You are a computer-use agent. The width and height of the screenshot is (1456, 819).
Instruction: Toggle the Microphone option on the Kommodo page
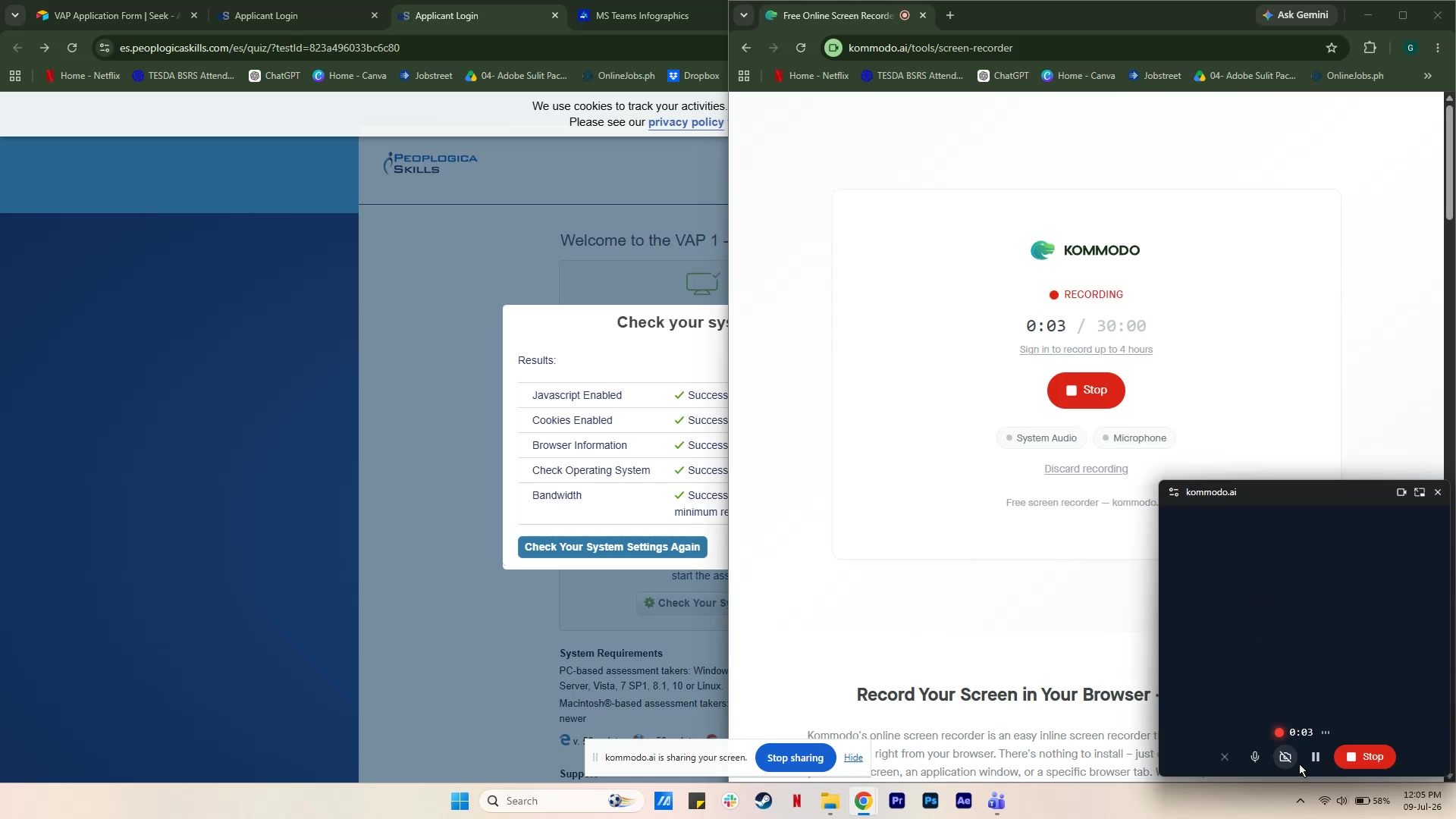(1134, 438)
